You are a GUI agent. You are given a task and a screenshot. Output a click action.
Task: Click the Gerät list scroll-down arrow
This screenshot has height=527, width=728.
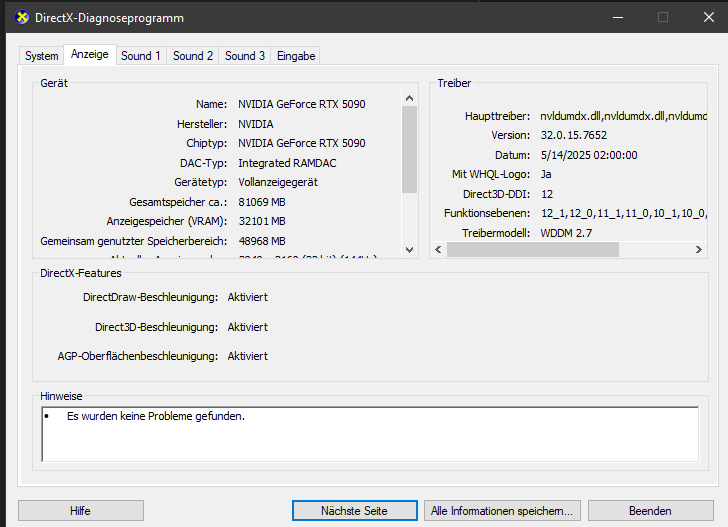pos(409,250)
